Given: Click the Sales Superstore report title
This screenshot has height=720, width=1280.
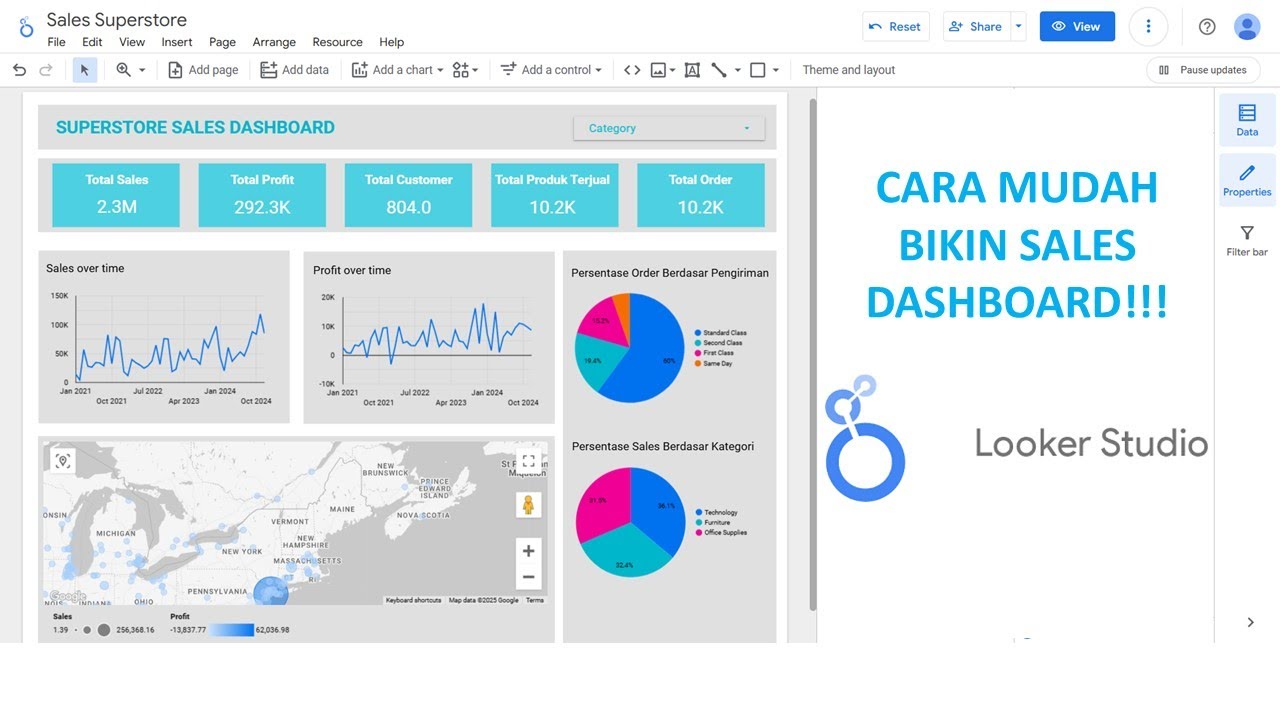Looking at the screenshot, I should (116, 20).
